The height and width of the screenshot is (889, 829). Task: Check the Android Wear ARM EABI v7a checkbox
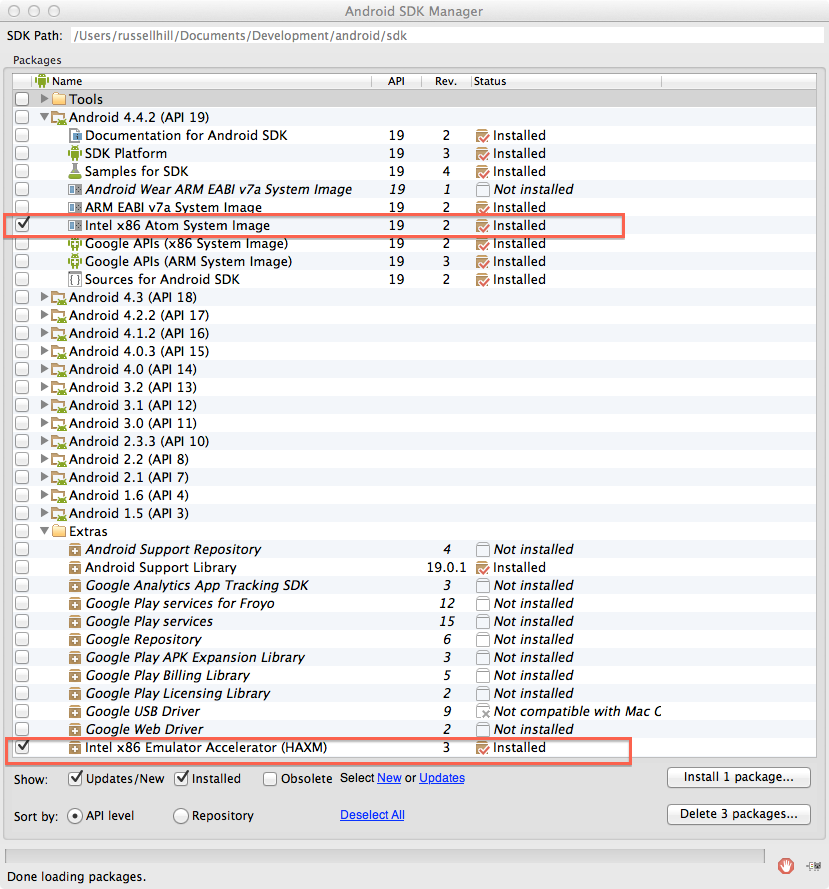tap(22, 189)
